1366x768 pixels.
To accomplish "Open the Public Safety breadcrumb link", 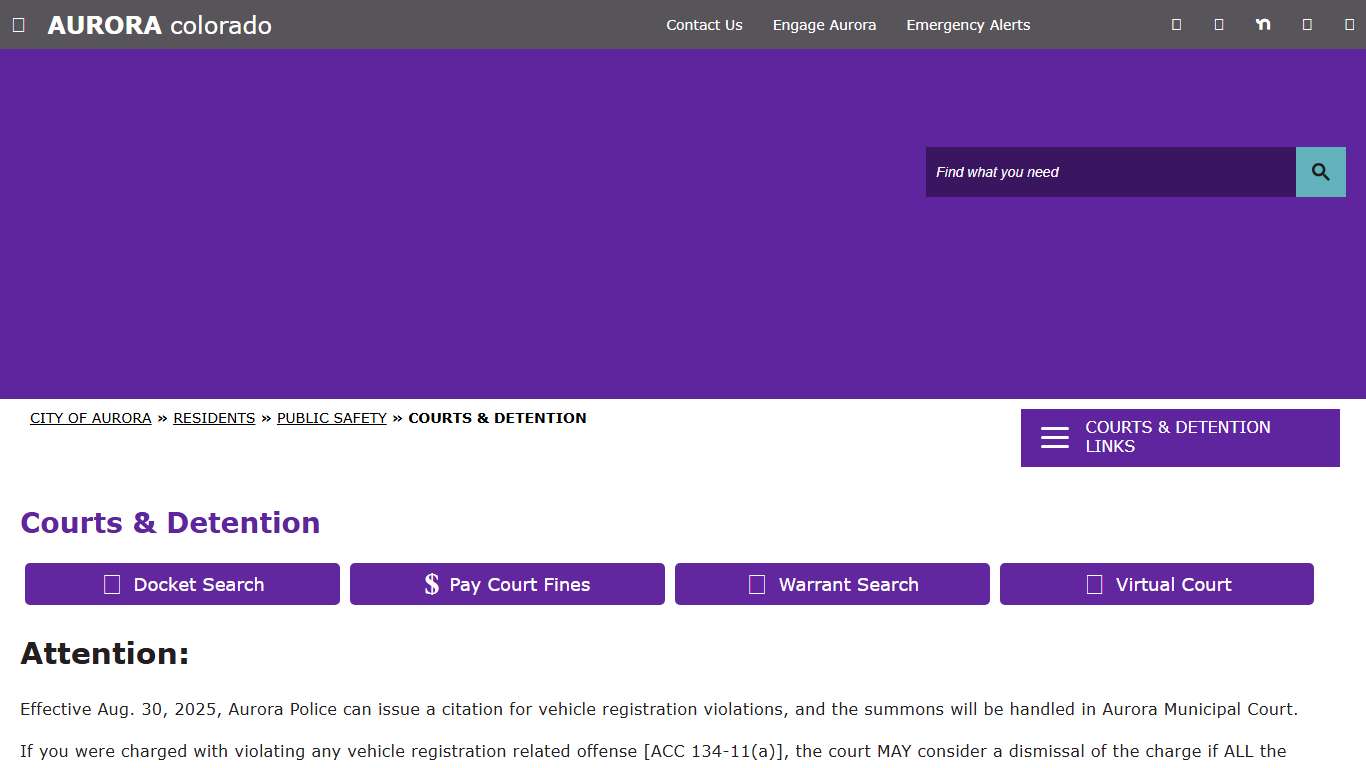I will coord(331,418).
